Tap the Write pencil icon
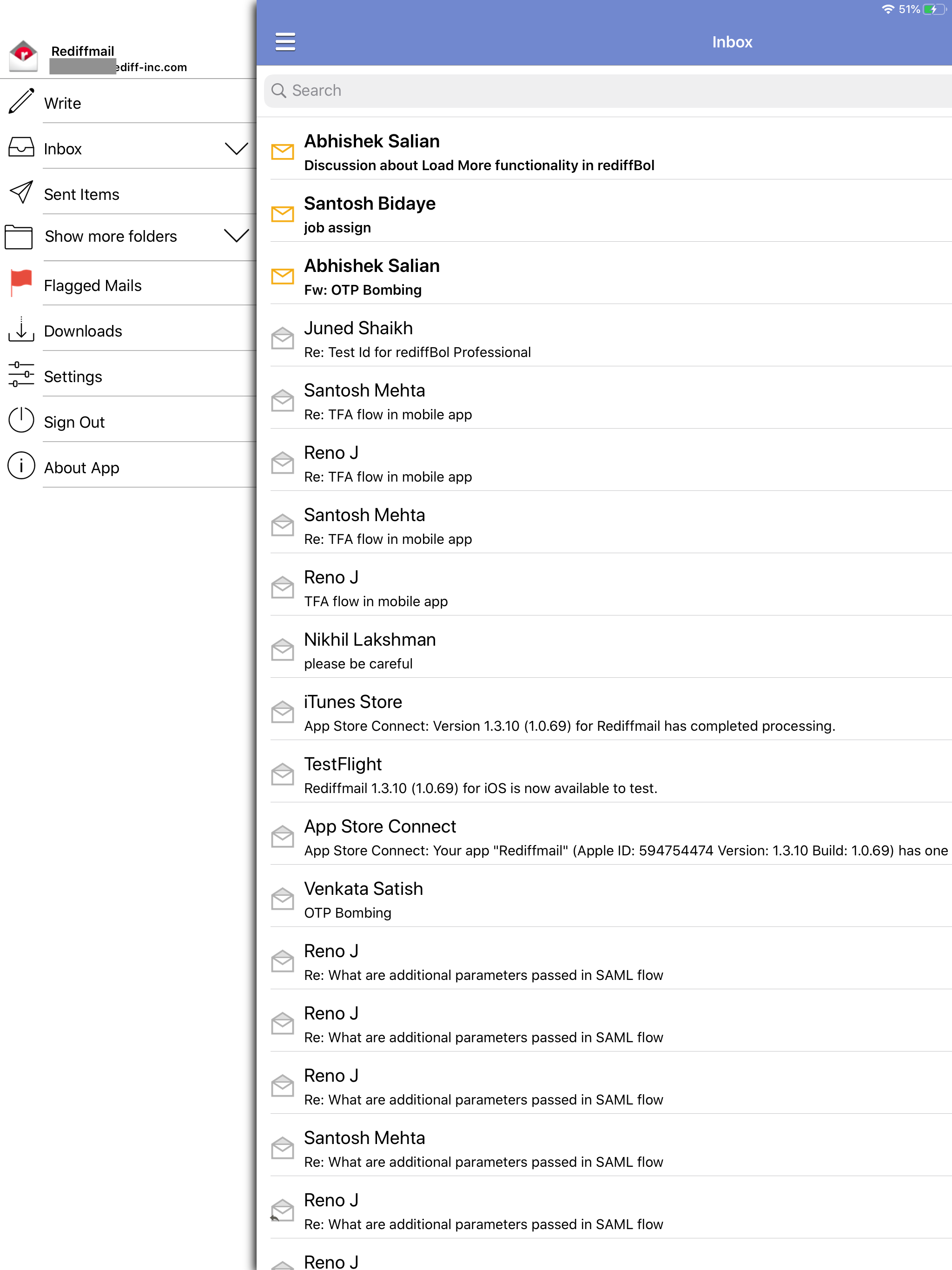This screenshot has height=1270, width=952. pyautogui.click(x=21, y=102)
